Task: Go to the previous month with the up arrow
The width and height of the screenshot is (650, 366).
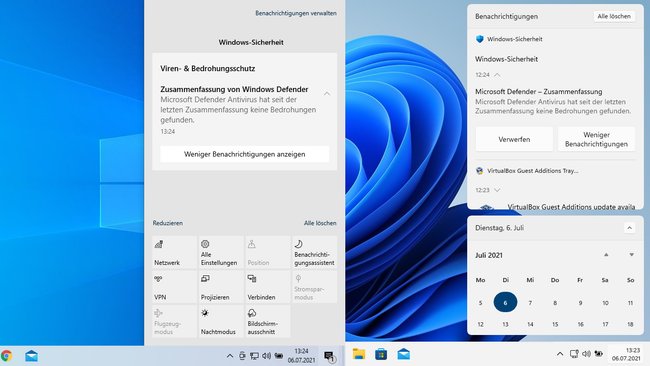Action: pos(606,255)
